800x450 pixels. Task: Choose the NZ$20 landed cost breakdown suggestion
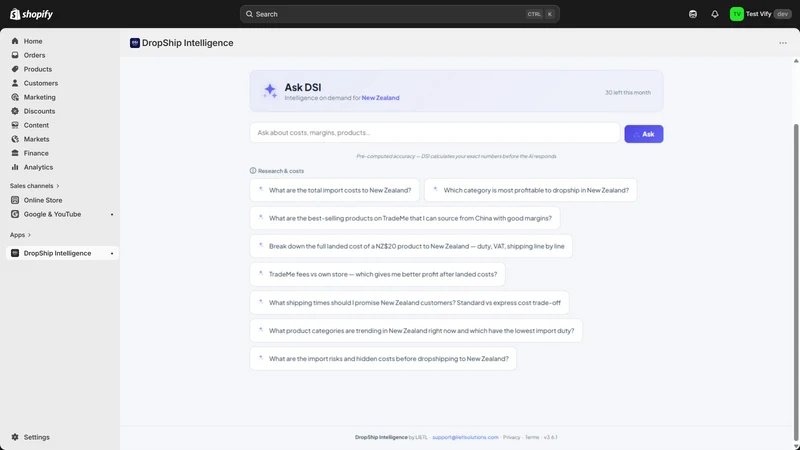(411, 246)
